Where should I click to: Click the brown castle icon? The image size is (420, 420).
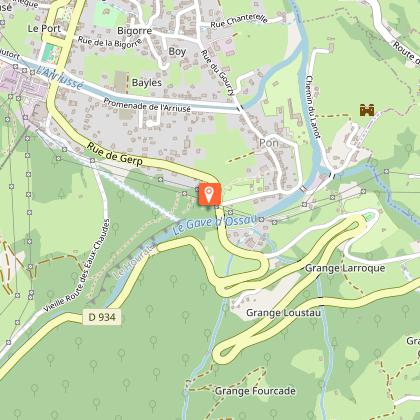(x=367, y=110)
